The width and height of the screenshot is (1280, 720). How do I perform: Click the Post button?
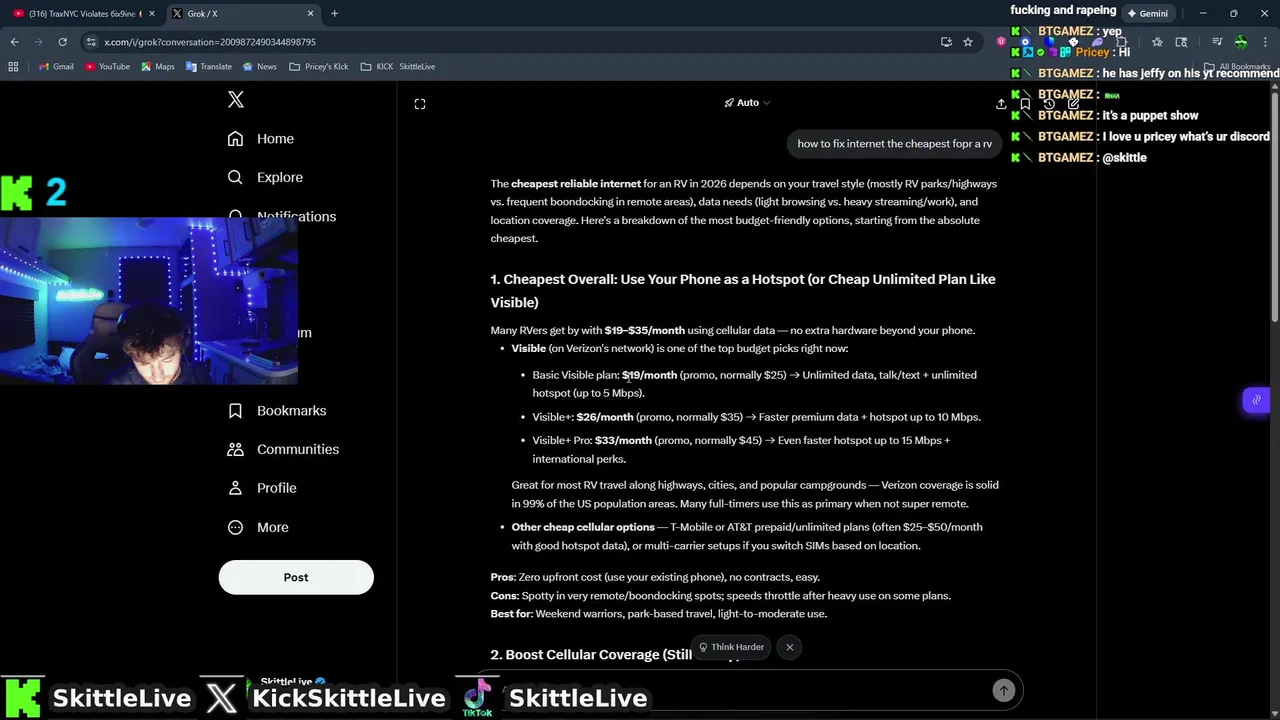296,577
